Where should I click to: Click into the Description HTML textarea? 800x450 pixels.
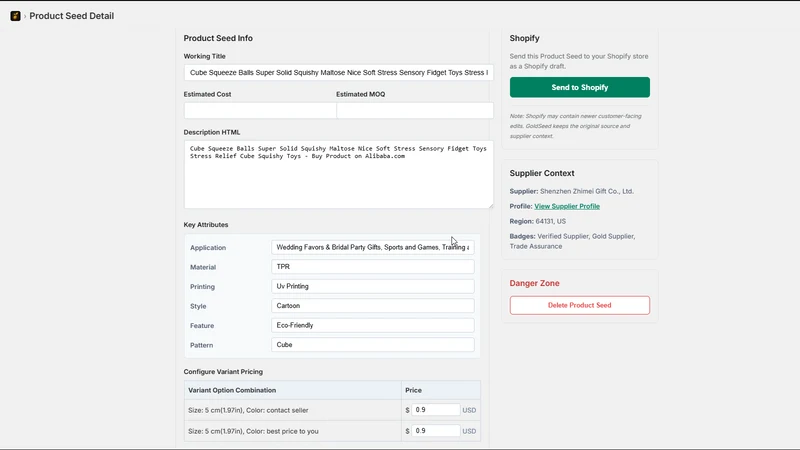pos(338,174)
